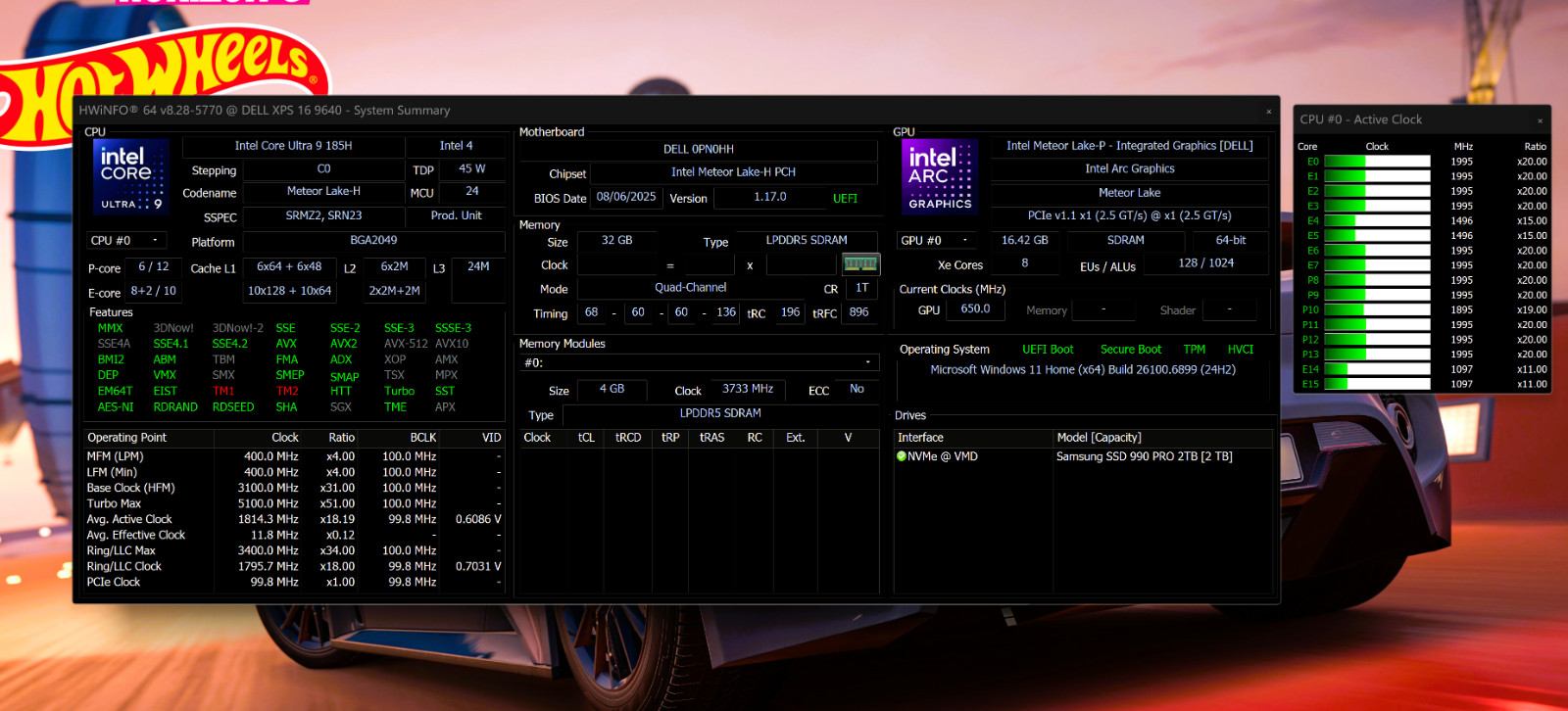Click the Ratio column header in Operating Point table

click(342, 438)
